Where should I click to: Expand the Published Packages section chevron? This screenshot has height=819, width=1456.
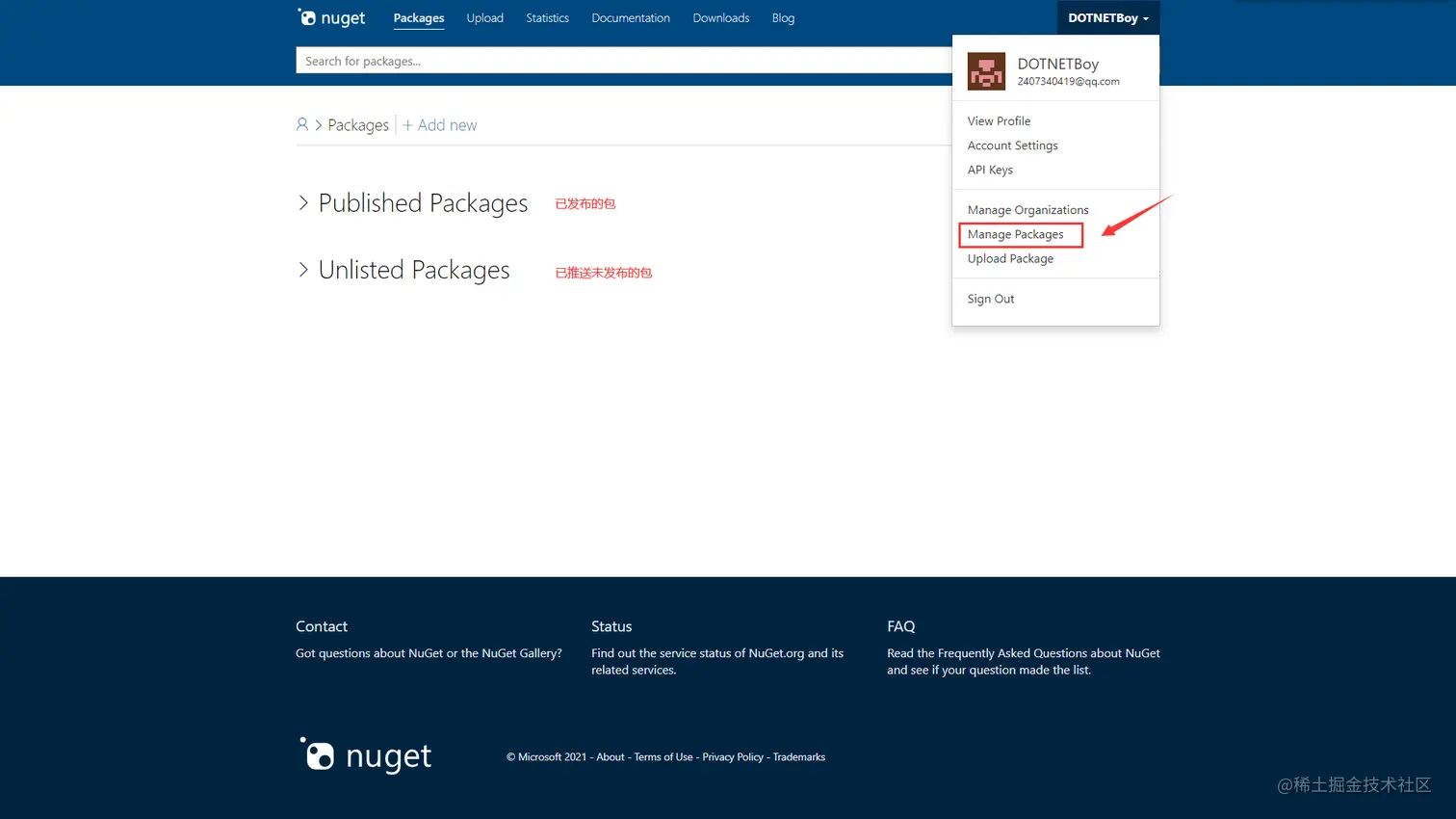303,202
